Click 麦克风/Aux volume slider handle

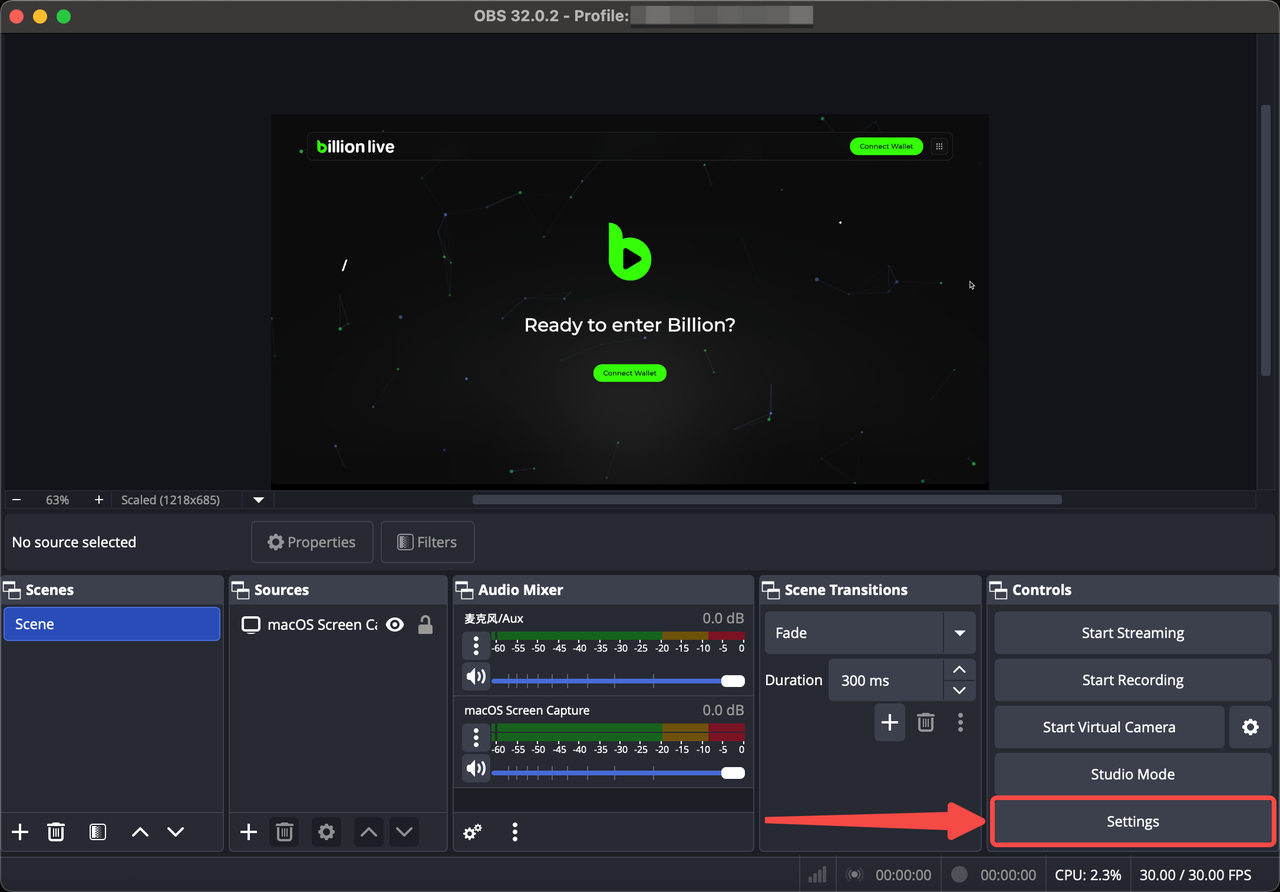733,681
